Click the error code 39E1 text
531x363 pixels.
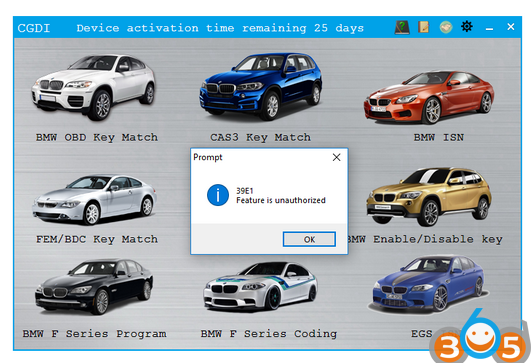click(x=245, y=191)
